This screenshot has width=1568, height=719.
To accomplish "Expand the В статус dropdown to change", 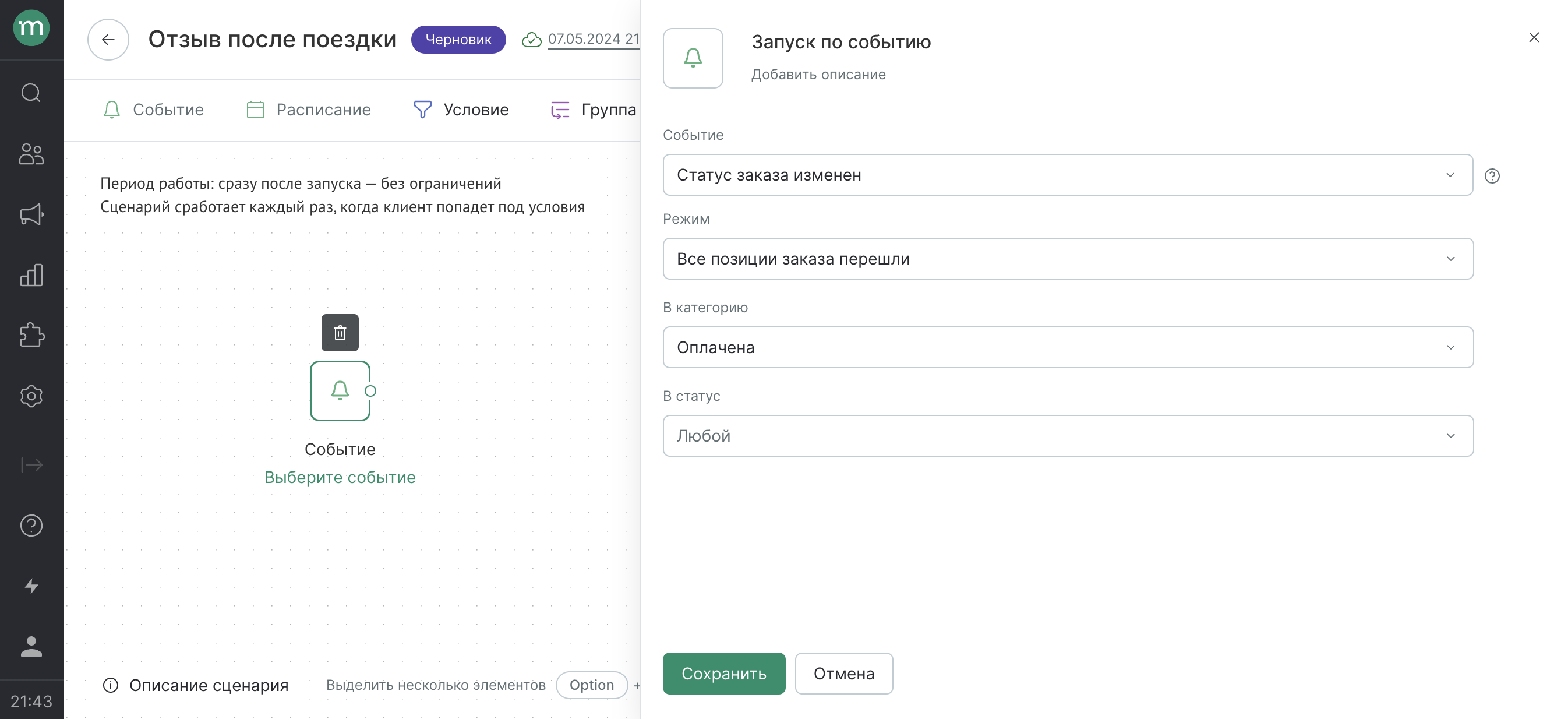I will click(1068, 435).
